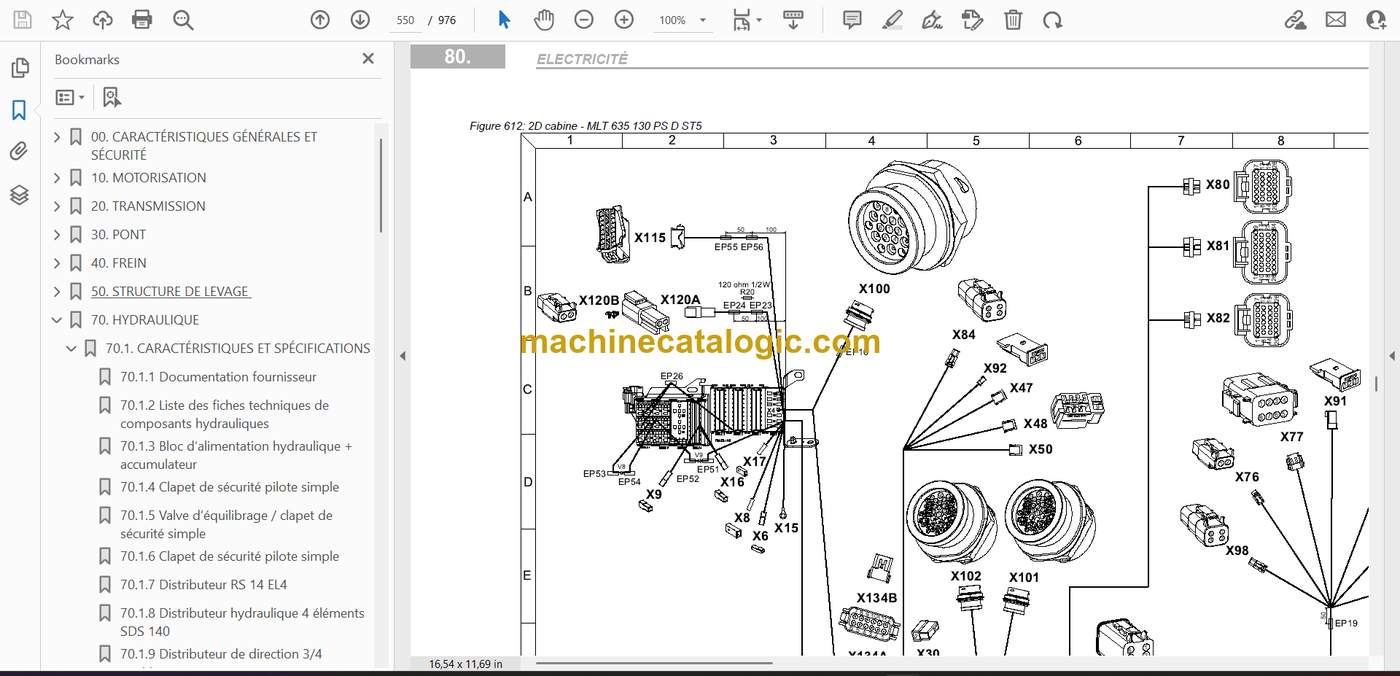Go to next page with down arrow

click(360, 20)
